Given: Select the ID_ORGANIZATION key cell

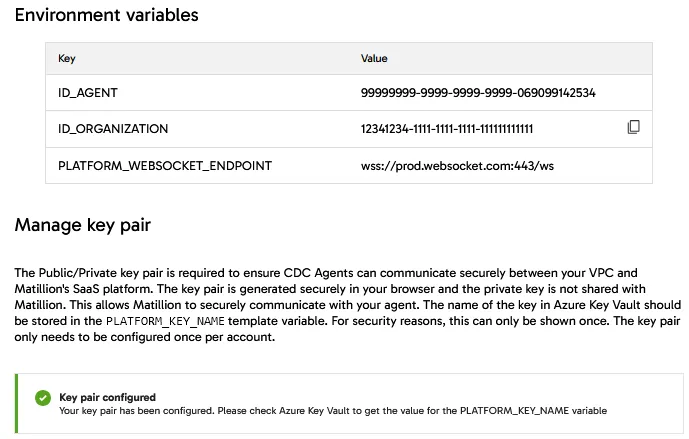Looking at the screenshot, I should [x=113, y=129].
